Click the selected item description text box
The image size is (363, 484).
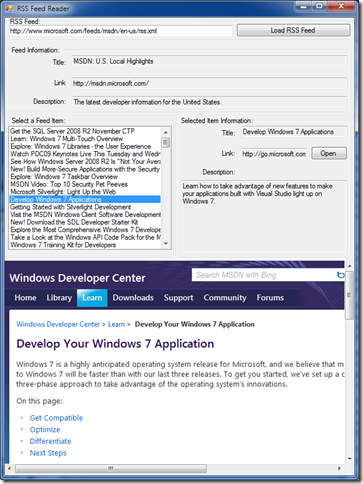pos(264,216)
